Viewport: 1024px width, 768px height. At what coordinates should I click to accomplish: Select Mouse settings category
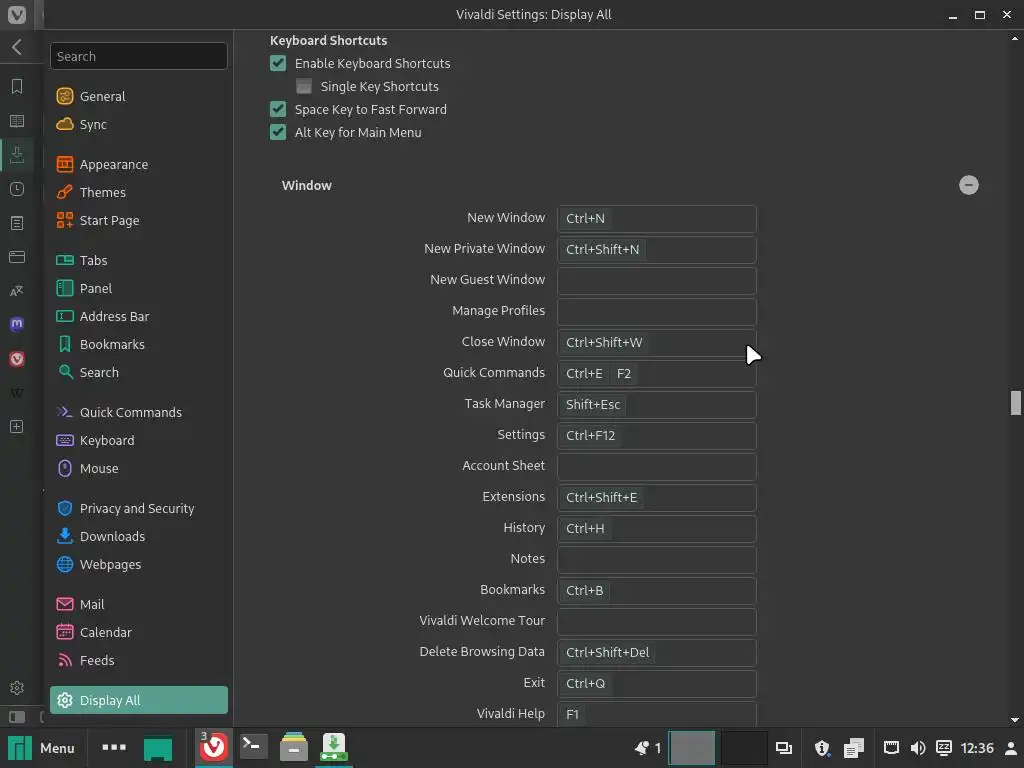click(x=138, y=468)
